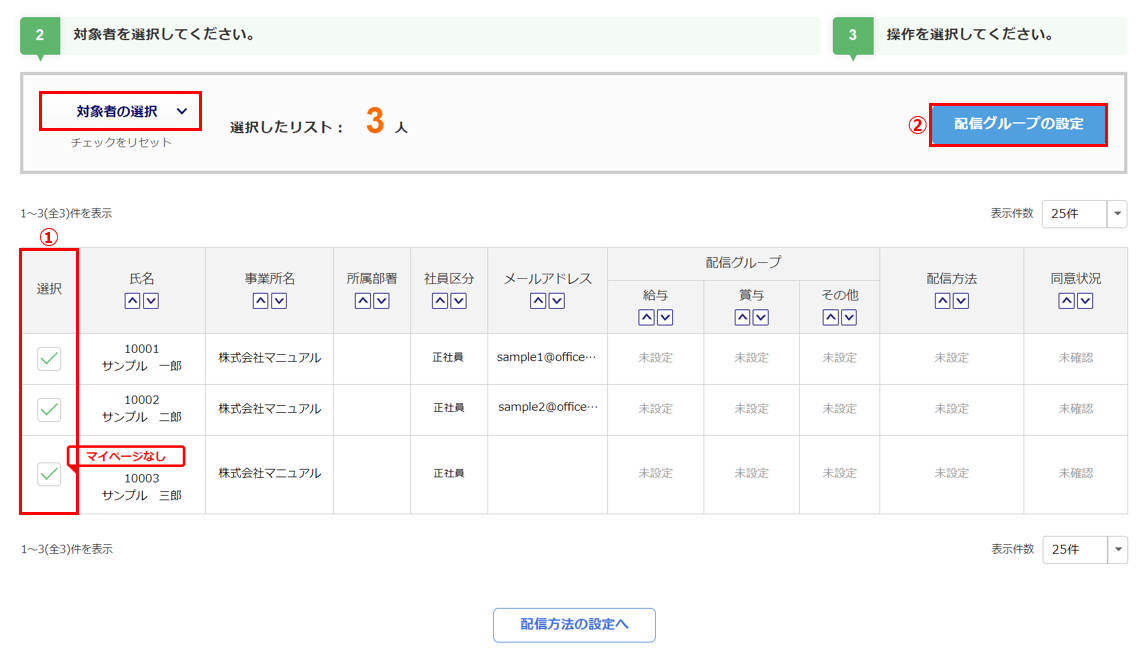
Task: Click the チェックをリセット link
Action: click(121, 143)
